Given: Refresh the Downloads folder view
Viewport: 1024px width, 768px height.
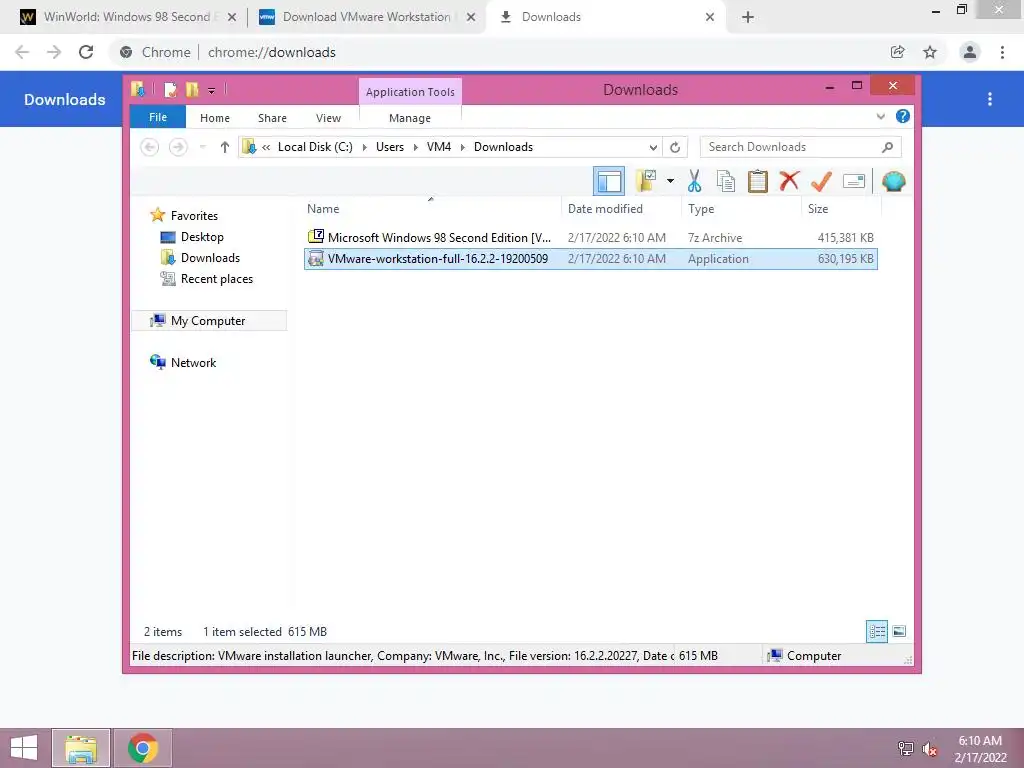Looking at the screenshot, I should (x=675, y=147).
